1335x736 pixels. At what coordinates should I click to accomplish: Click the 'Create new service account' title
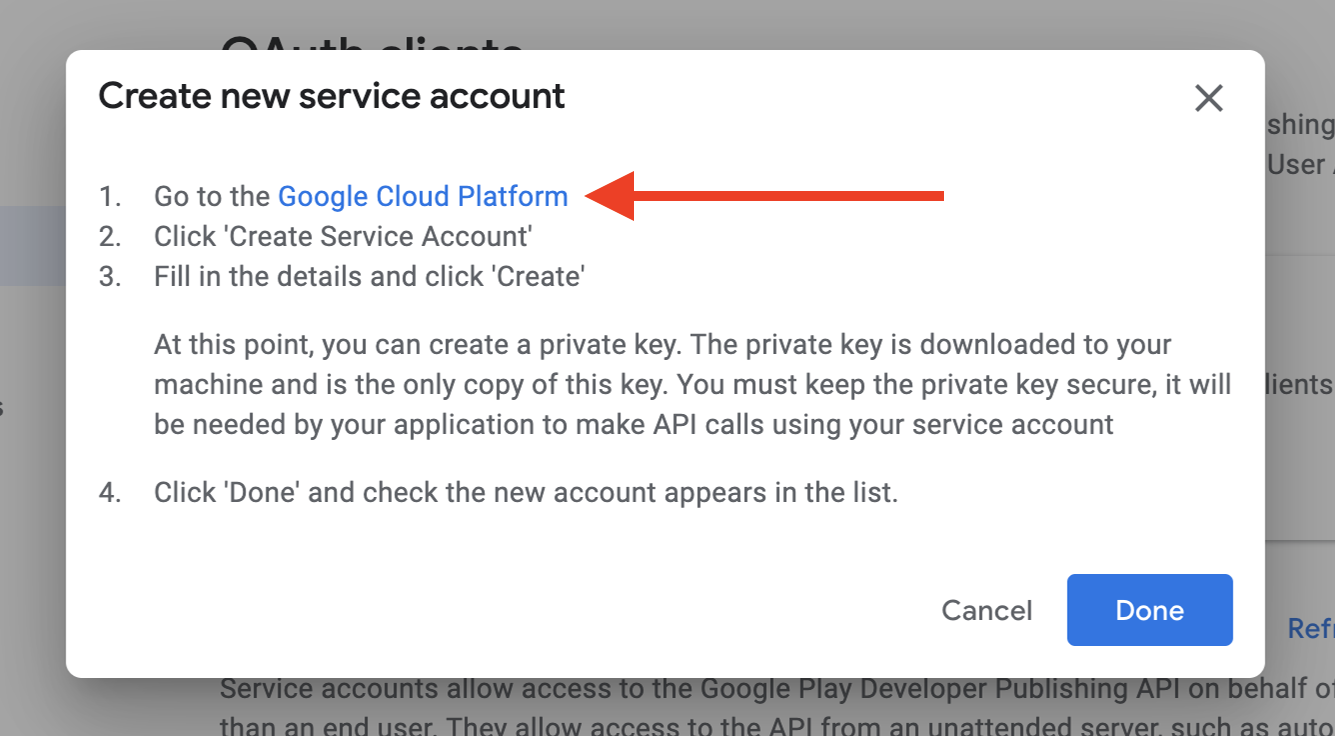coord(331,96)
